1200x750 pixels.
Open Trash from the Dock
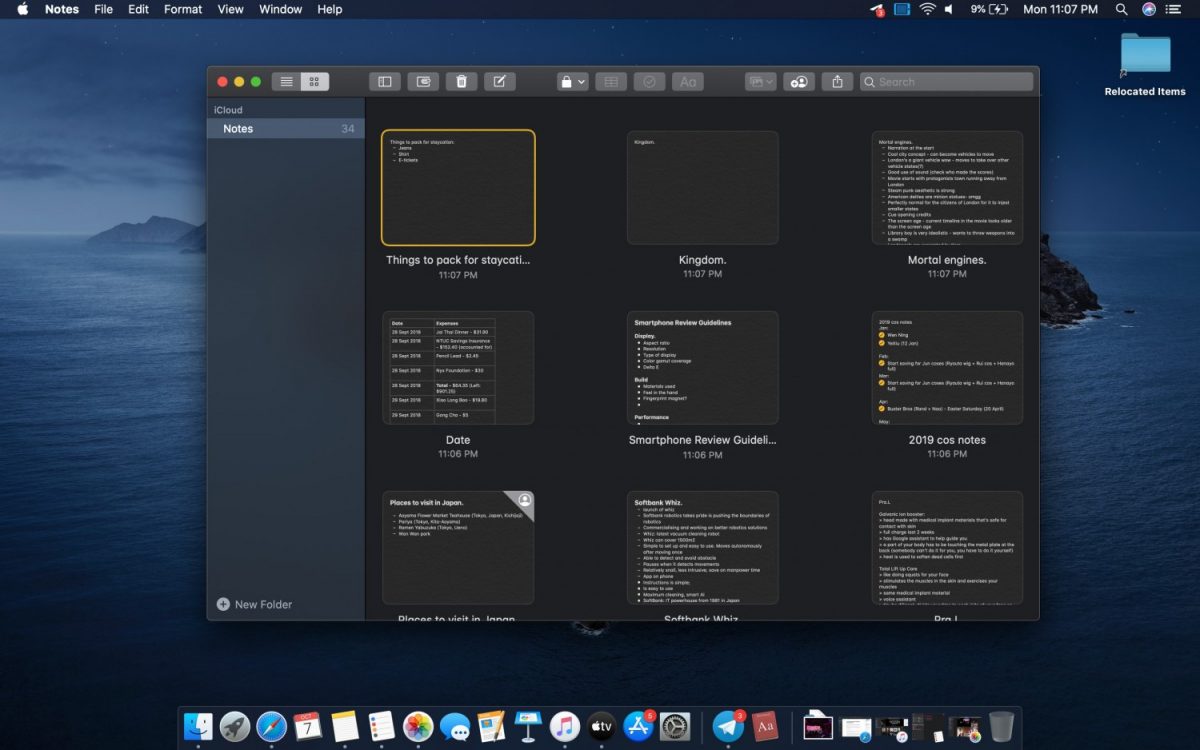pyautogui.click(x=1001, y=726)
